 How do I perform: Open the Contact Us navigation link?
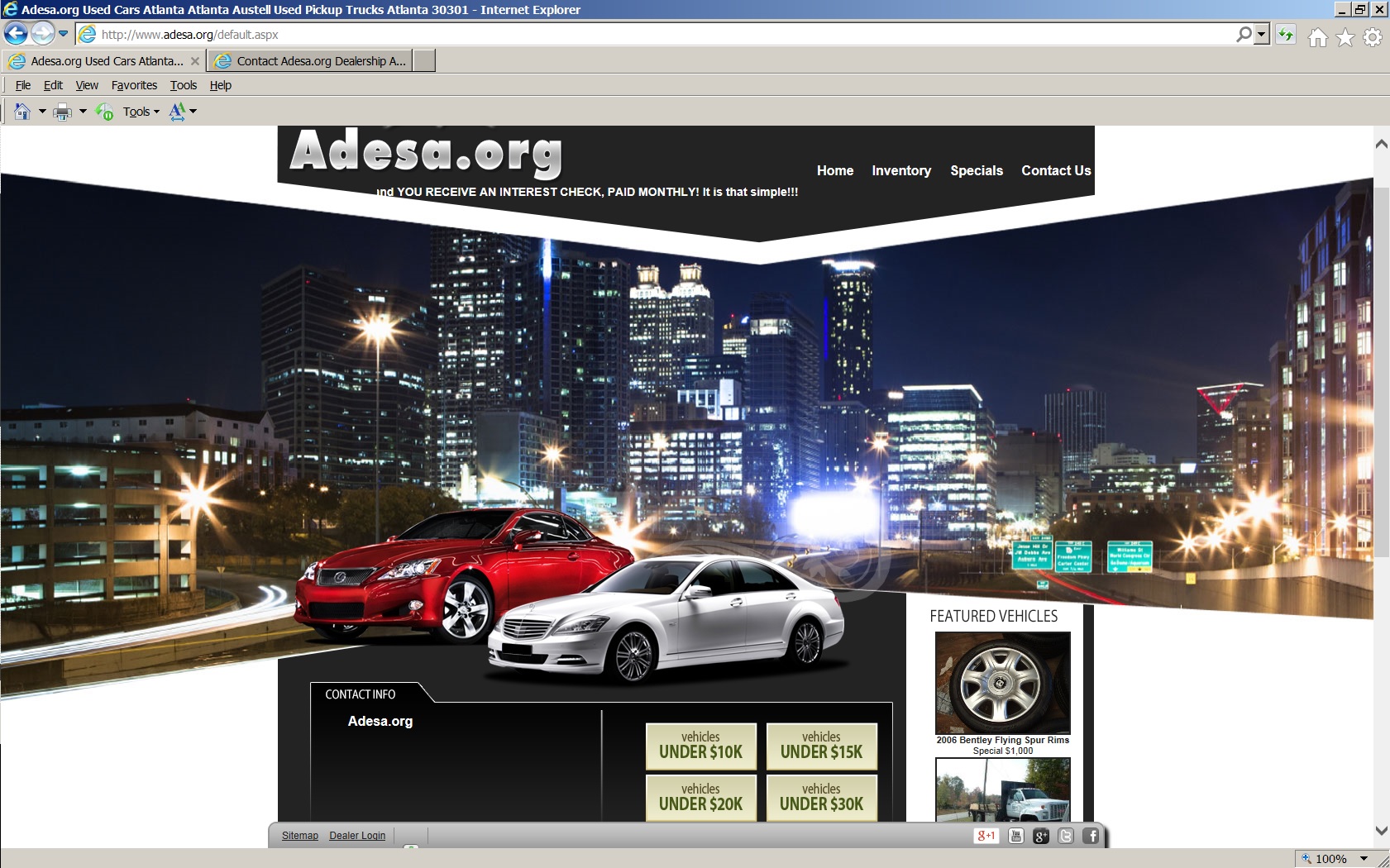point(1056,170)
